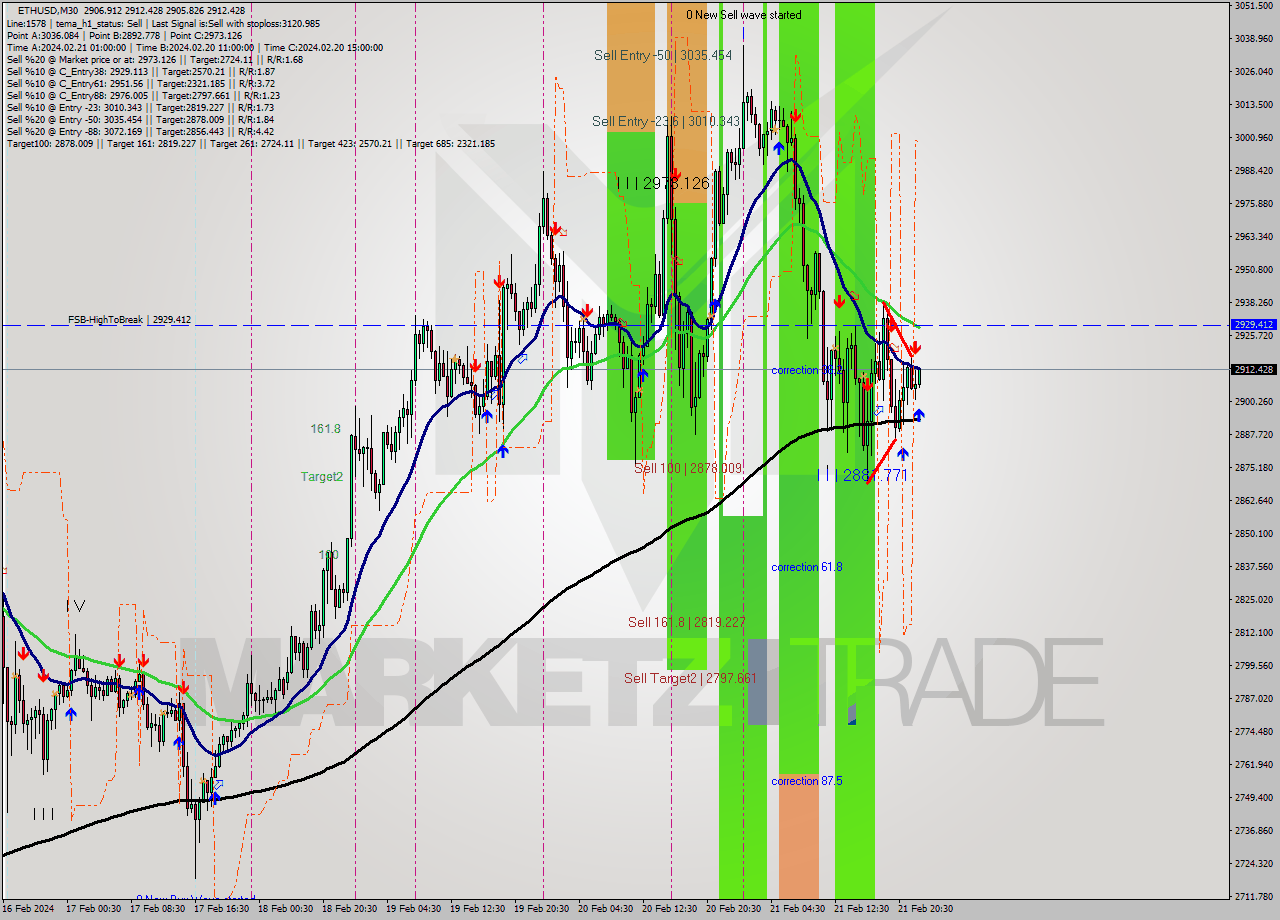Click the '| | | 2882.771' level label
Screen dimensions: 1280x920
862,476
